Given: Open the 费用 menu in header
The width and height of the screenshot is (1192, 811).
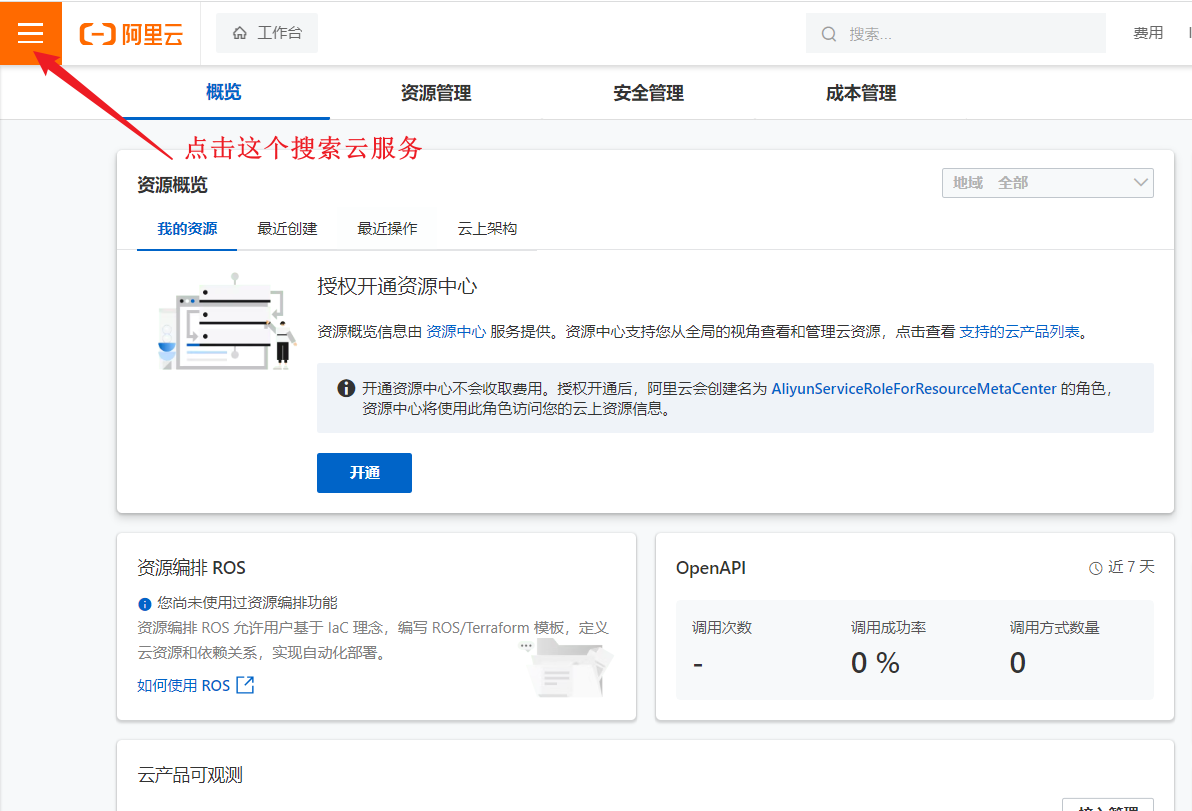Looking at the screenshot, I should point(1148,33).
